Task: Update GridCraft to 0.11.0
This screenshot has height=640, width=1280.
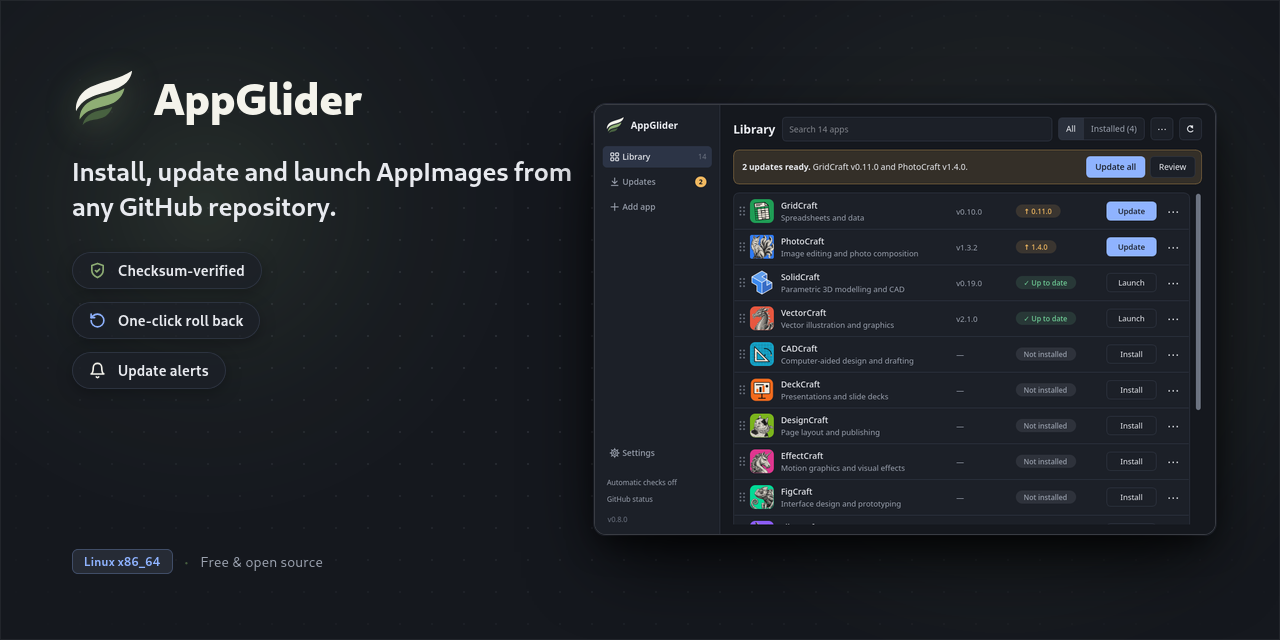Action: coord(1131,211)
